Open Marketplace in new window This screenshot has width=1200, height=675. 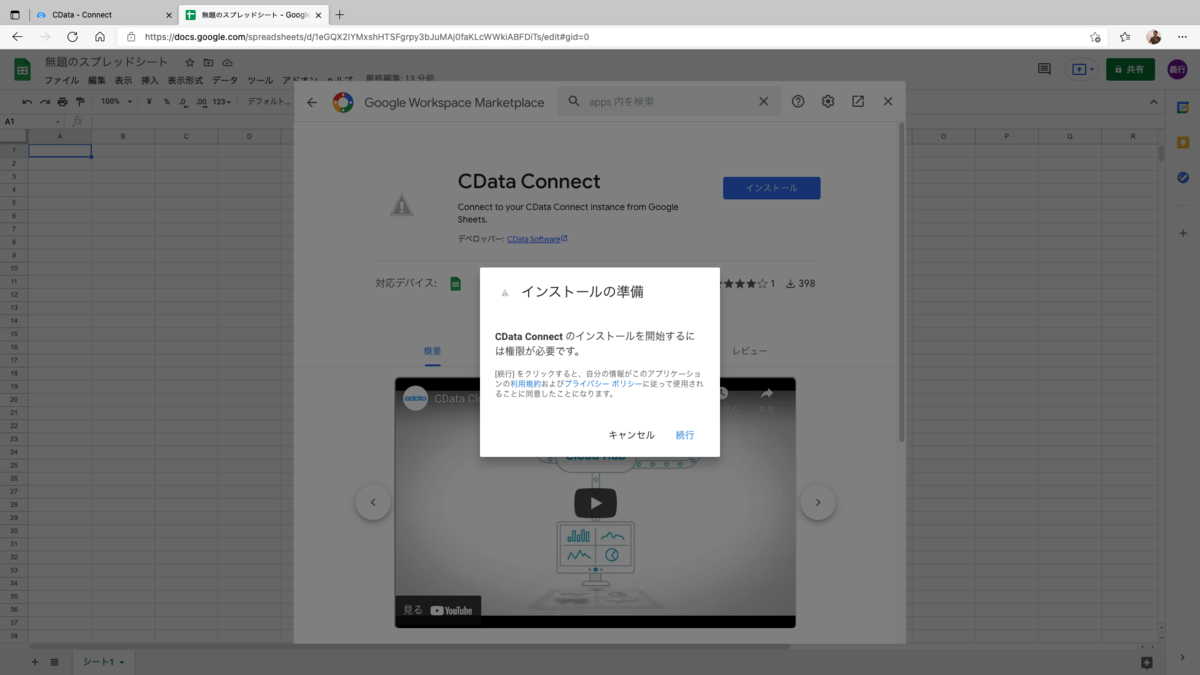click(x=858, y=102)
